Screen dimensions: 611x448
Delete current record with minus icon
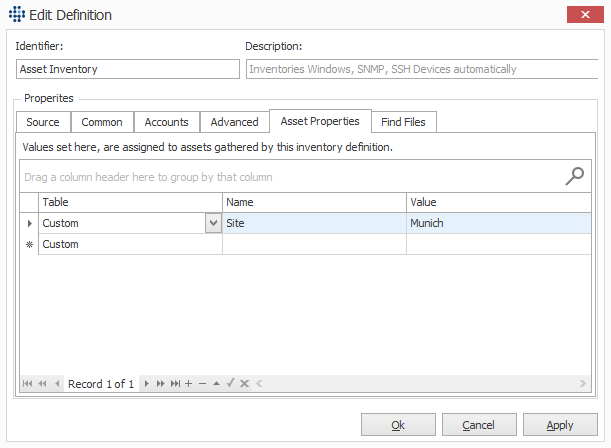pyautogui.click(x=202, y=384)
